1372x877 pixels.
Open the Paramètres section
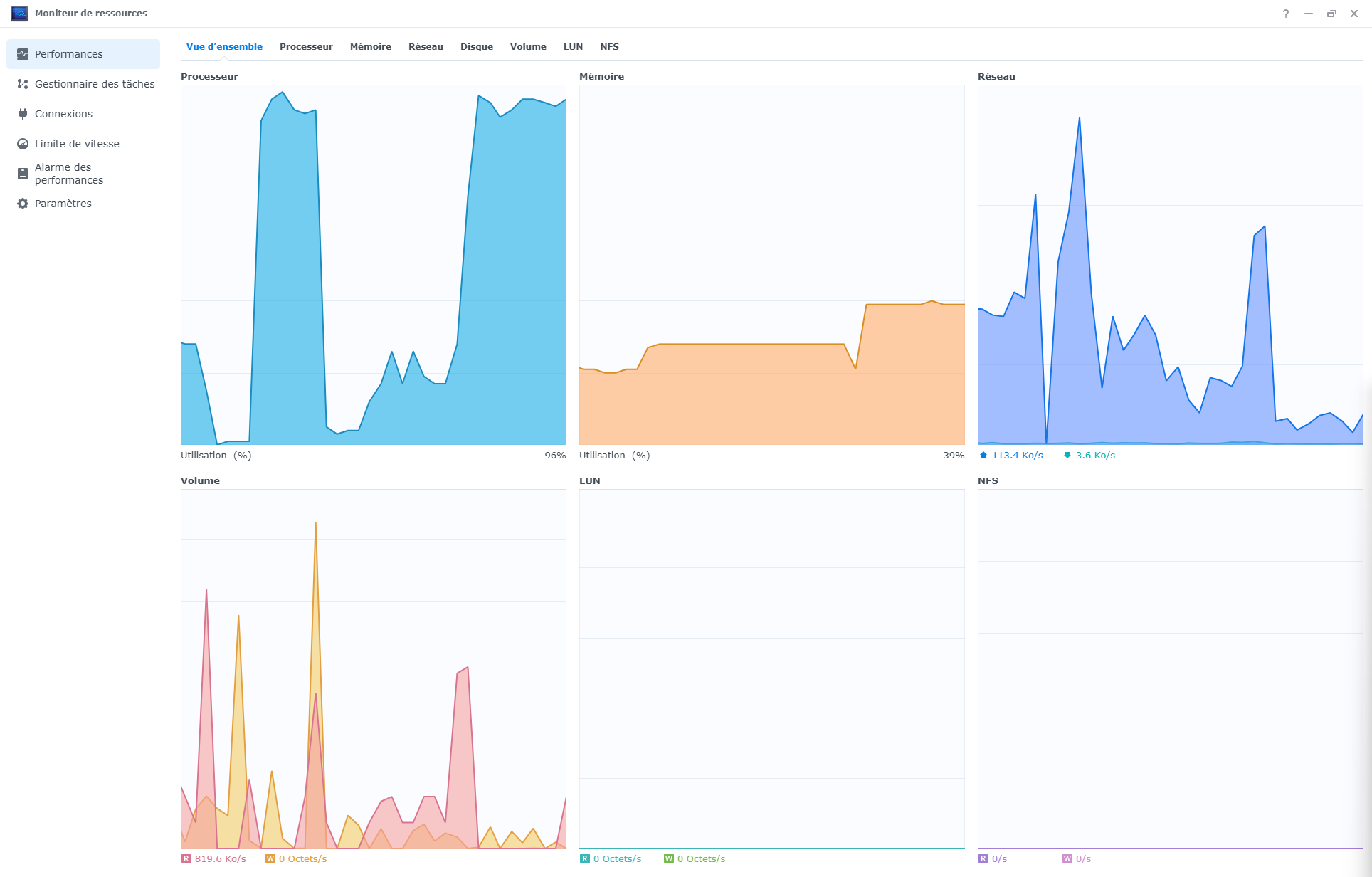63,204
